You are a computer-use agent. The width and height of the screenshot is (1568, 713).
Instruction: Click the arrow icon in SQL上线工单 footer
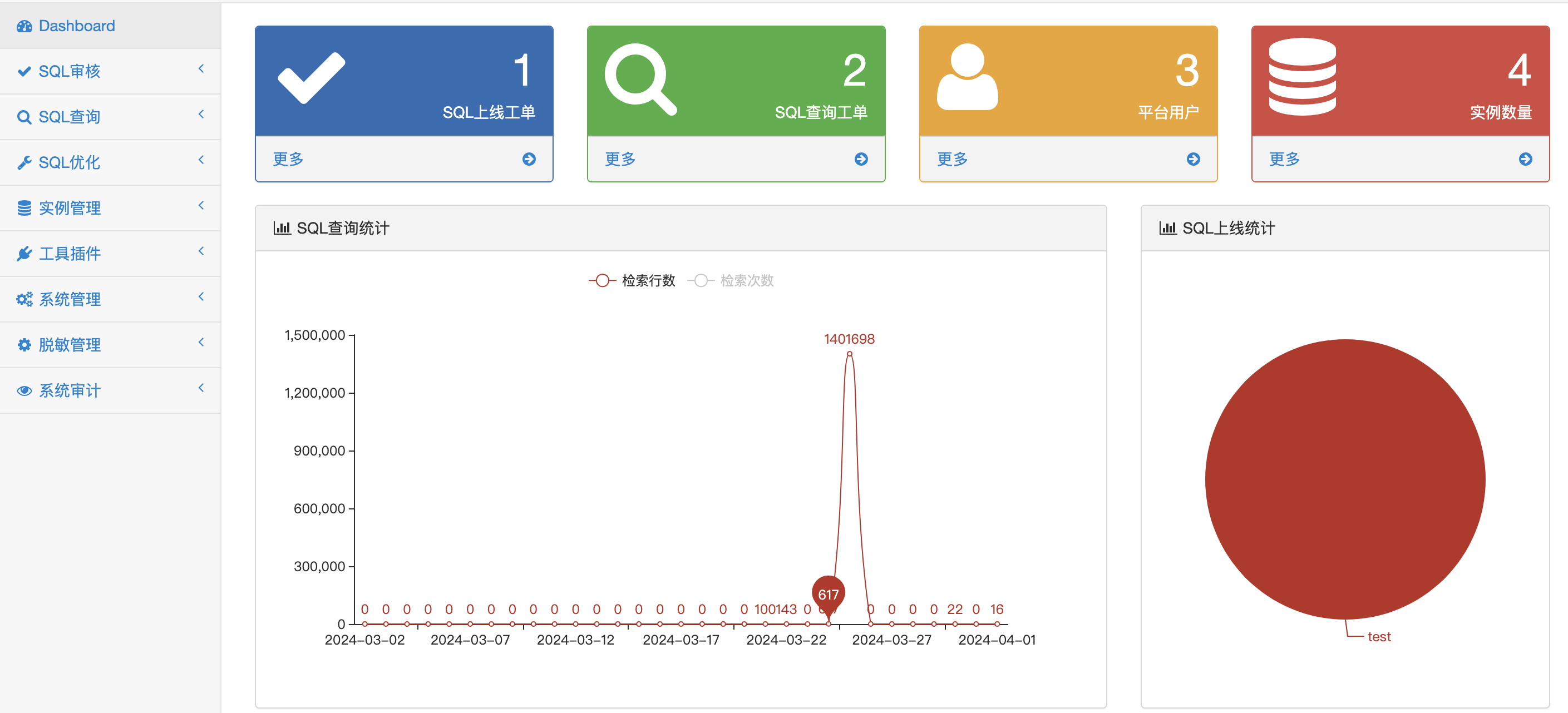click(529, 159)
